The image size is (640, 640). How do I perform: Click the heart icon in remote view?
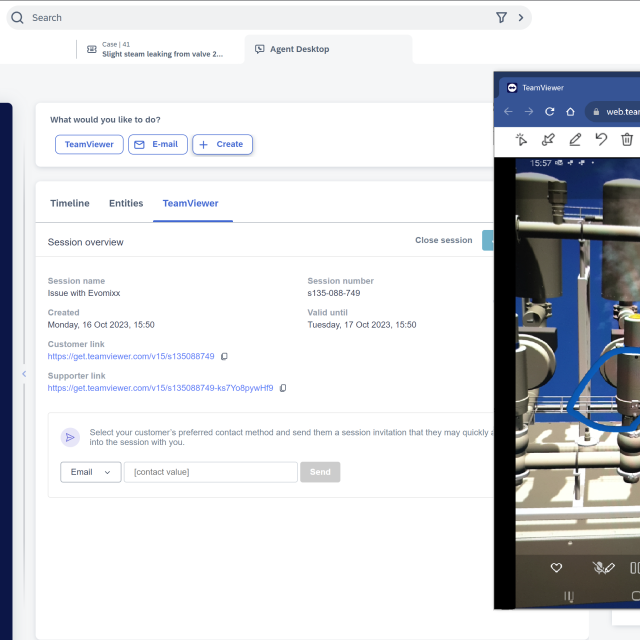click(x=556, y=567)
